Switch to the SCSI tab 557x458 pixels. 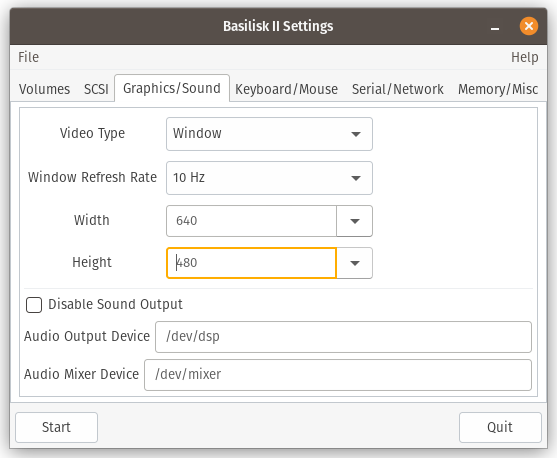(x=96, y=89)
